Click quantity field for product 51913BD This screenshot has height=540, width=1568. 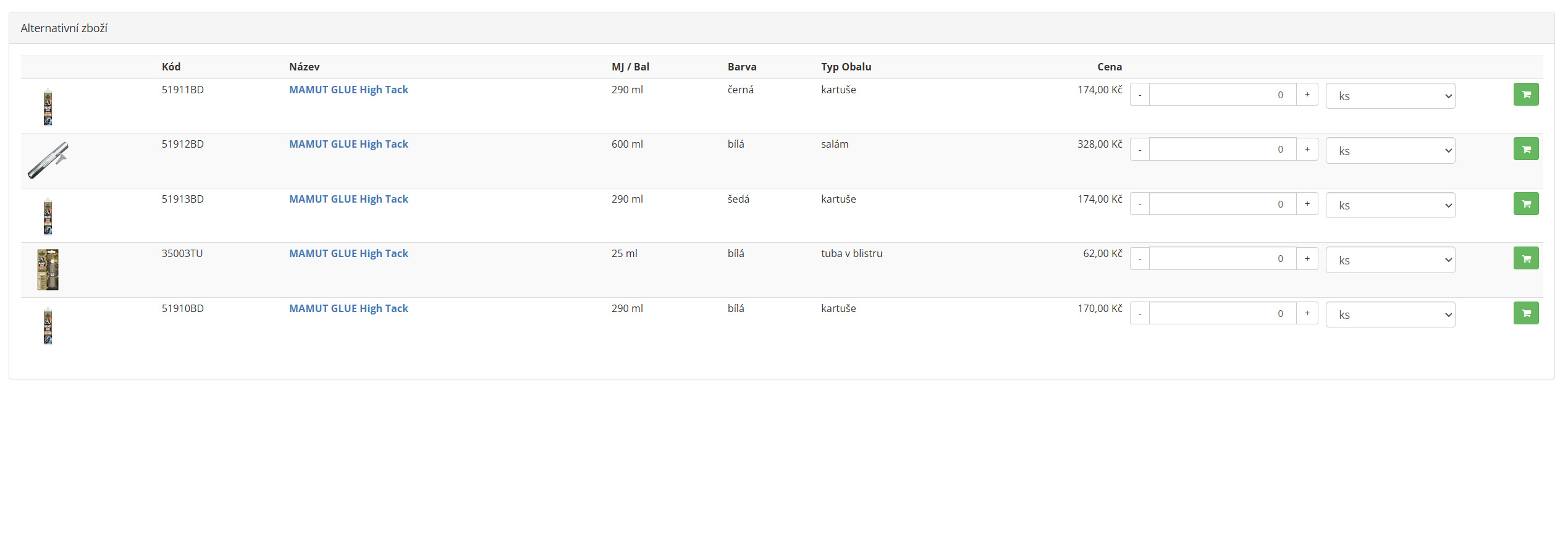(x=1222, y=204)
